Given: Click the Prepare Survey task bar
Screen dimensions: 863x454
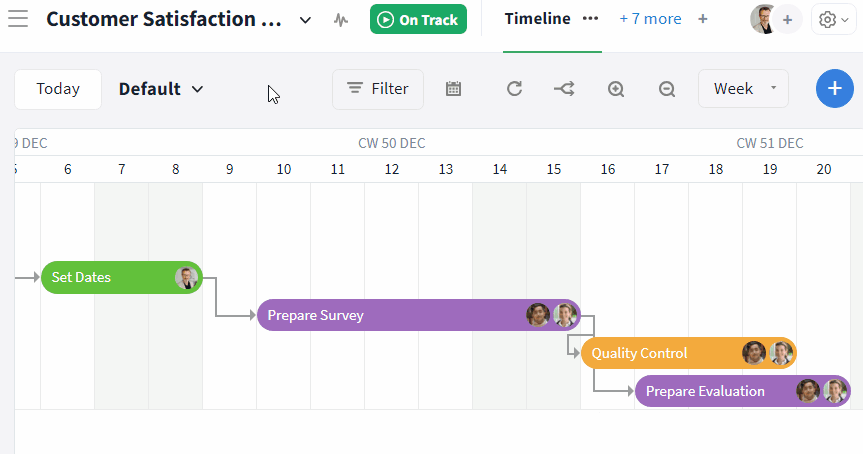Looking at the screenshot, I should [380, 315].
